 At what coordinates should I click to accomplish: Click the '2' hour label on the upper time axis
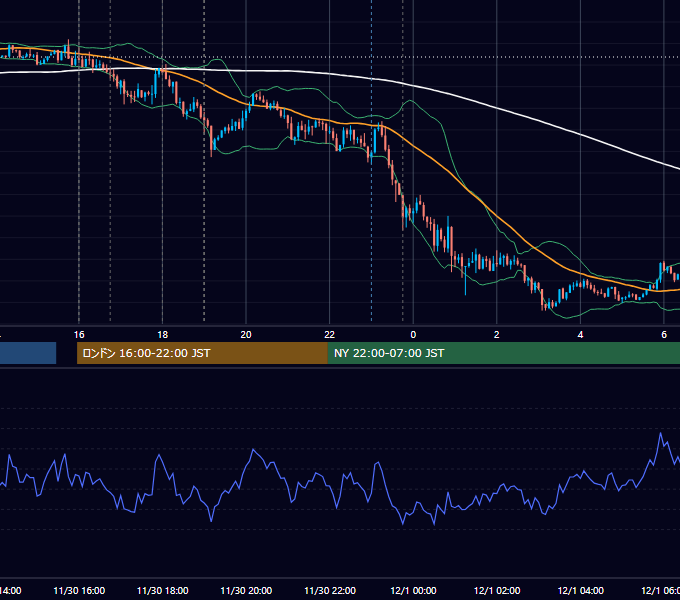coord(497,335)
